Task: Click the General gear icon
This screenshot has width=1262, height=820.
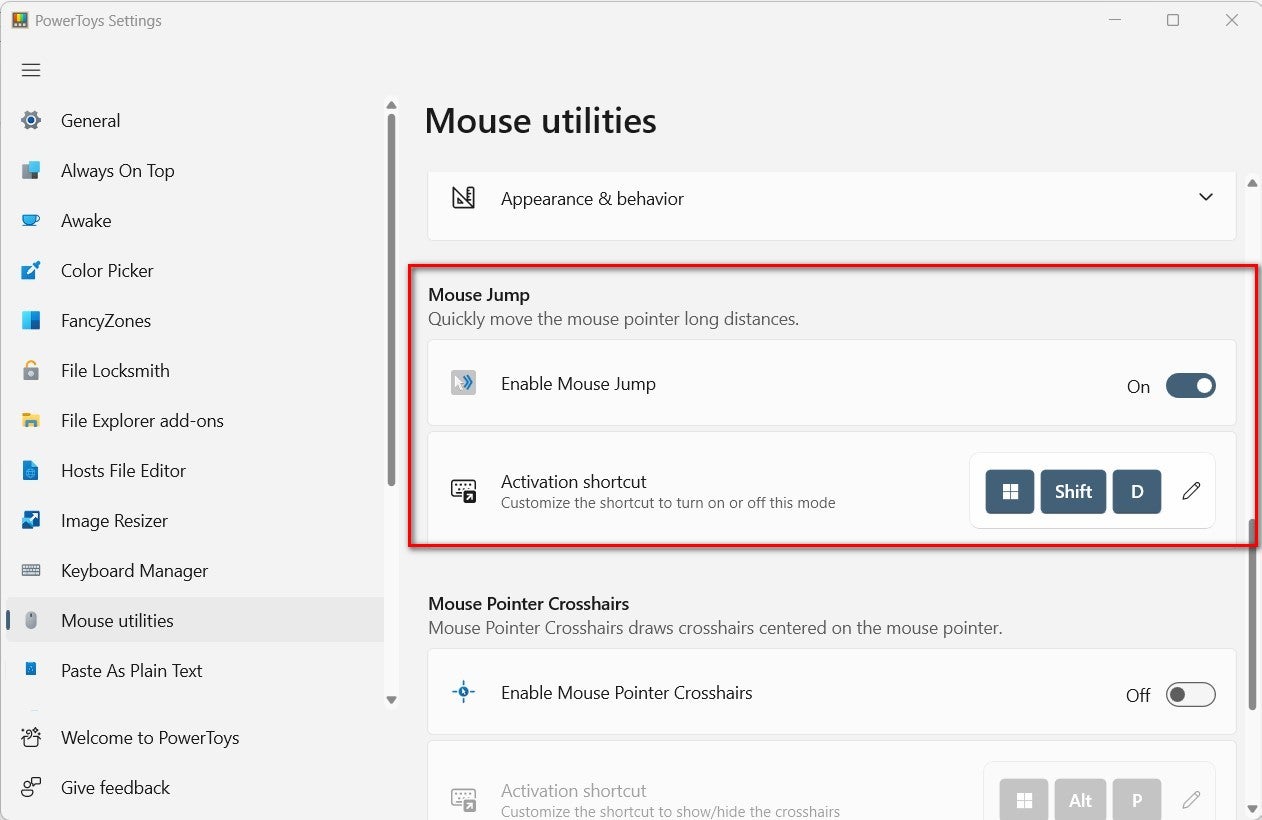Action: 31,120
